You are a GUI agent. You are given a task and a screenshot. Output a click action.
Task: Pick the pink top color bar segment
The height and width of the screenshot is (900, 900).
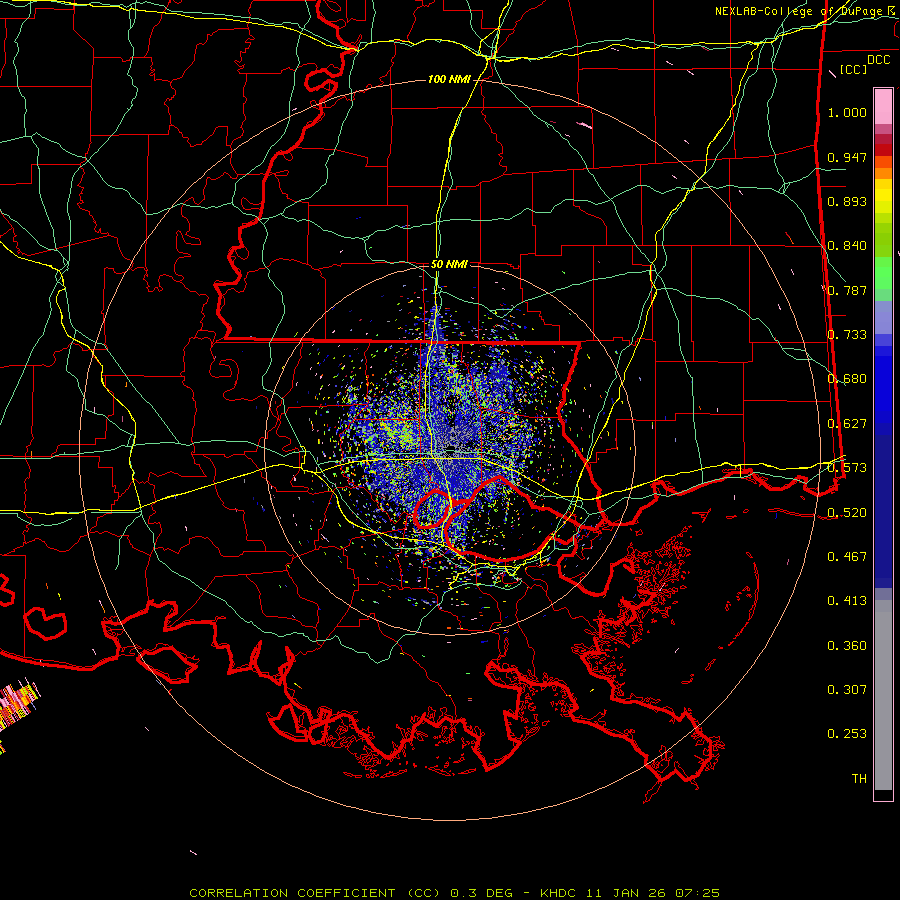883,107
